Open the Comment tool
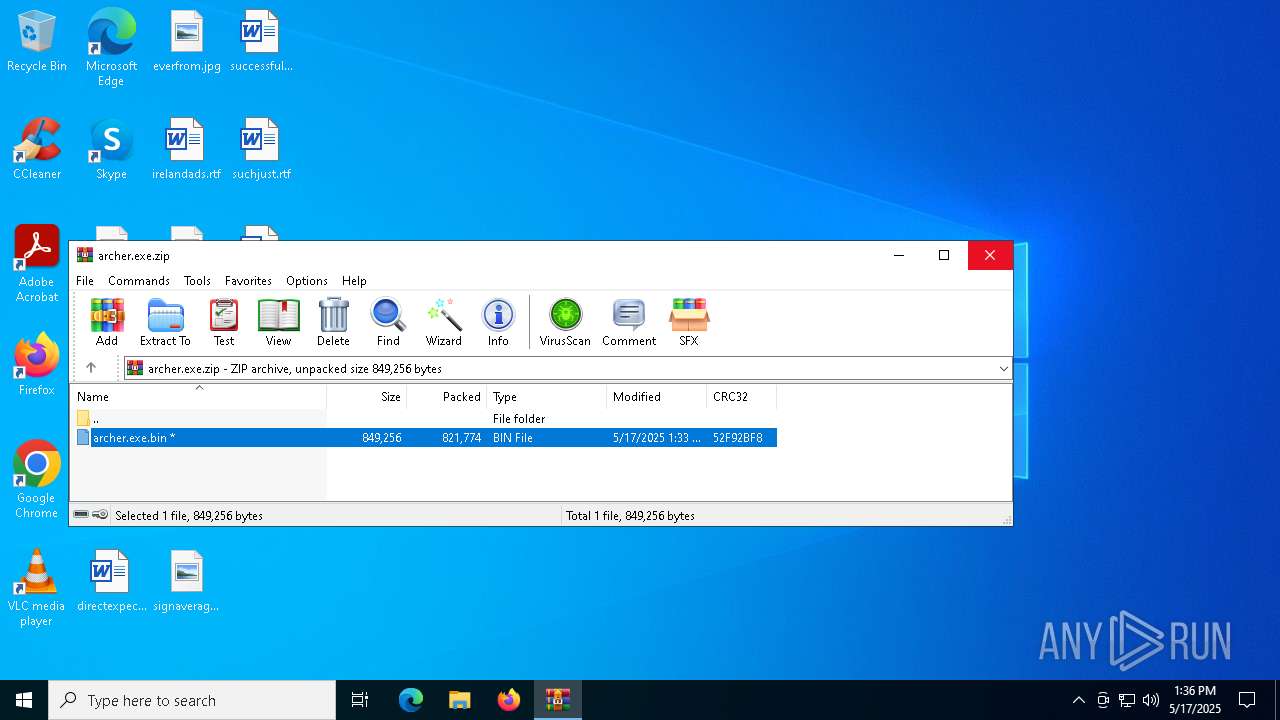The width and height of the screenshot is (1280, 720). click(629, 322)
